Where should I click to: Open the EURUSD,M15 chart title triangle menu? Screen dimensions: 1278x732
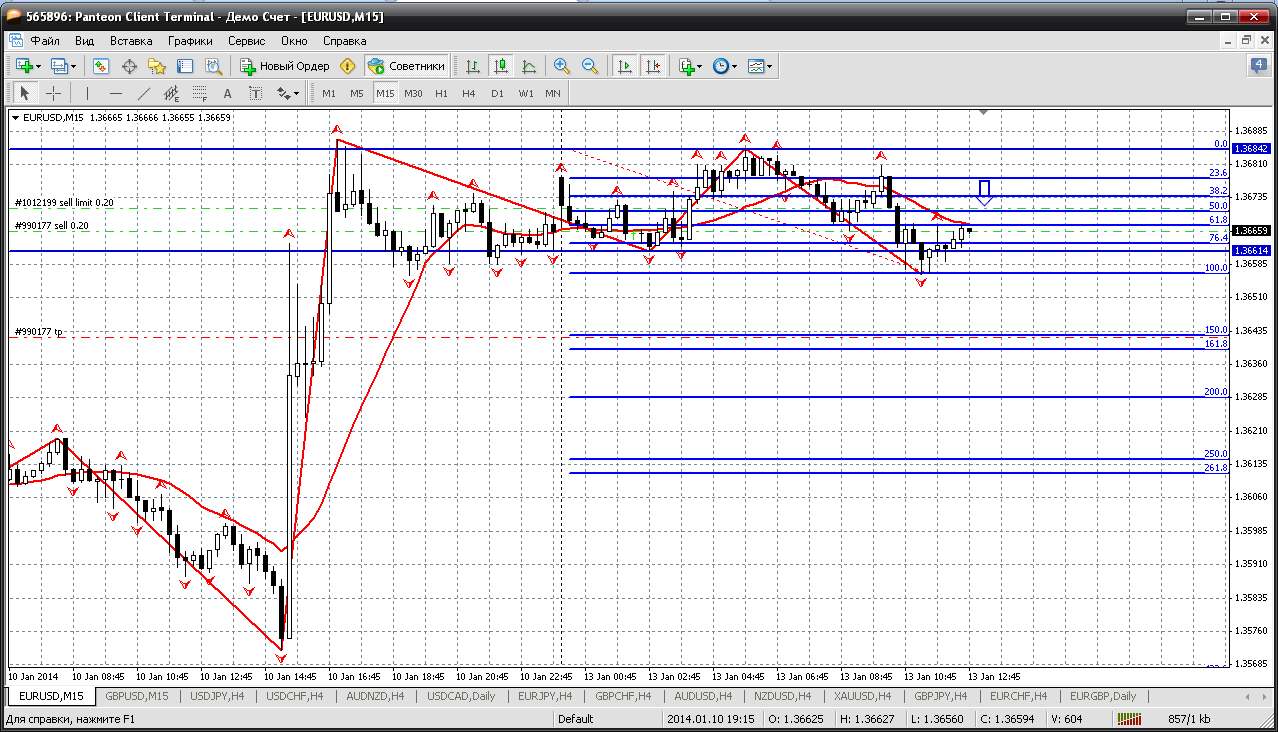point(15,117)
